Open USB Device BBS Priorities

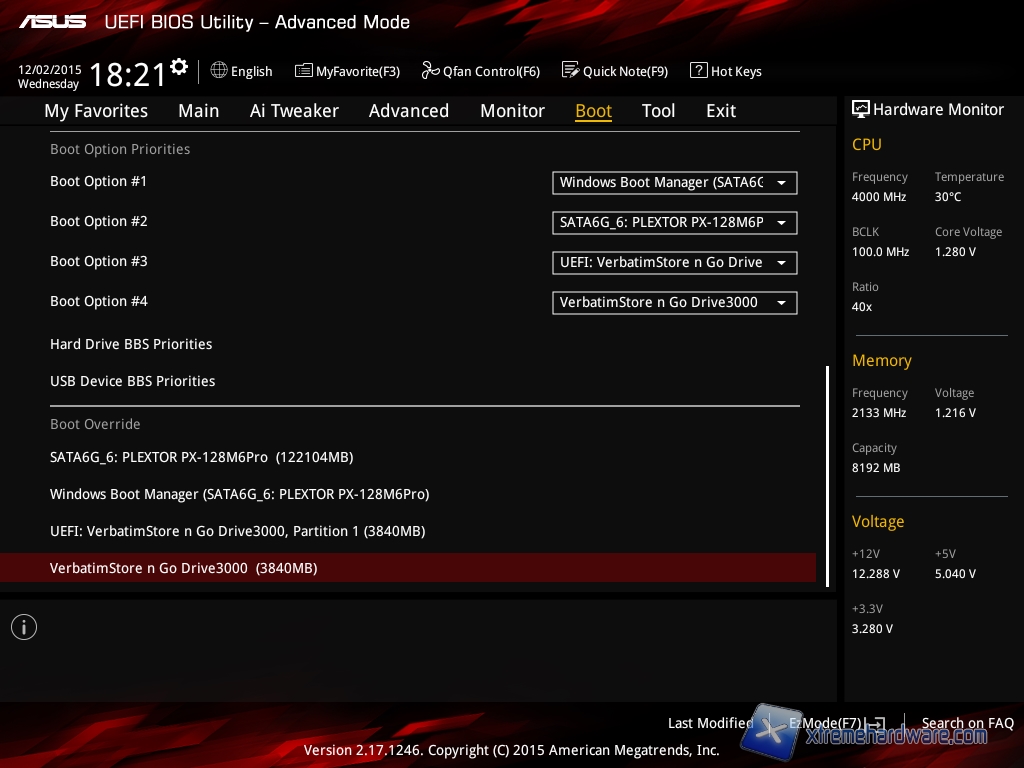pyautogui.click(x=133, y=381)
